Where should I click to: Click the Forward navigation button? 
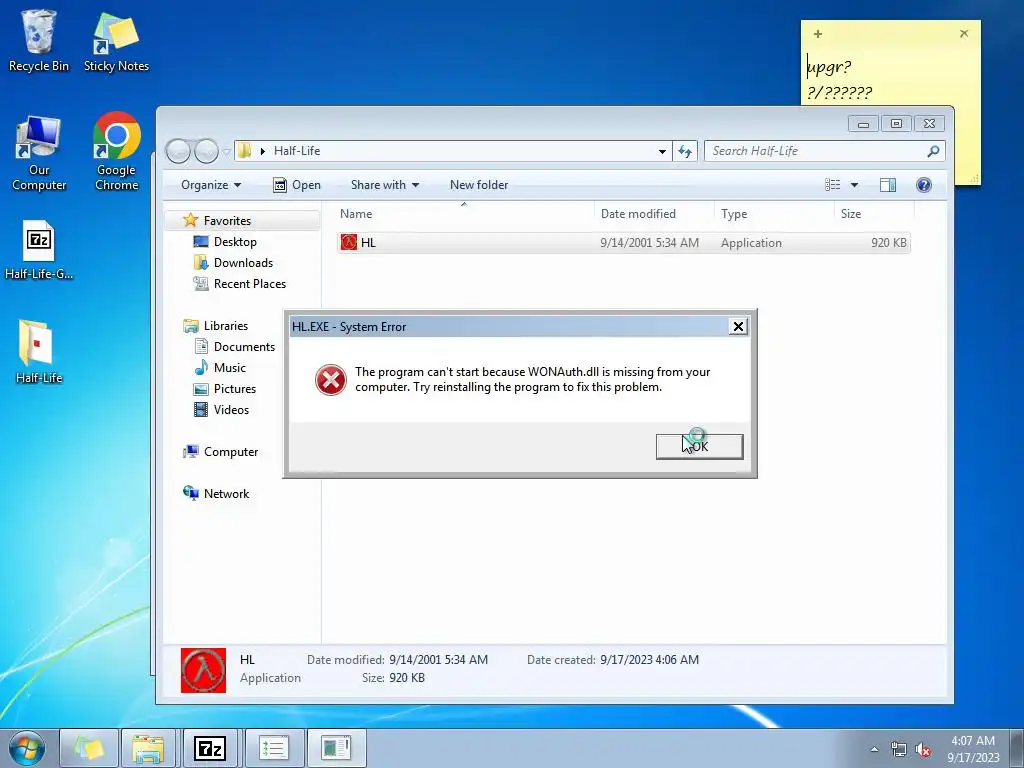pos(206,152)
